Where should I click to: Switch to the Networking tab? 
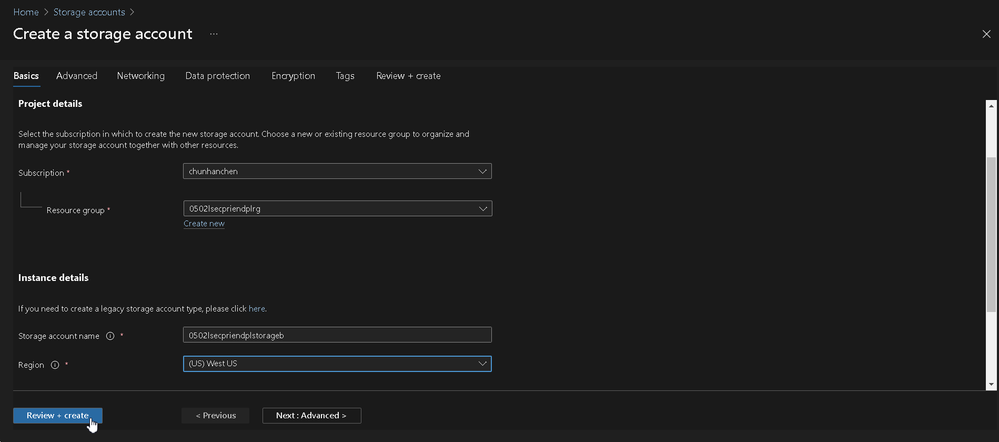[141, 76]
